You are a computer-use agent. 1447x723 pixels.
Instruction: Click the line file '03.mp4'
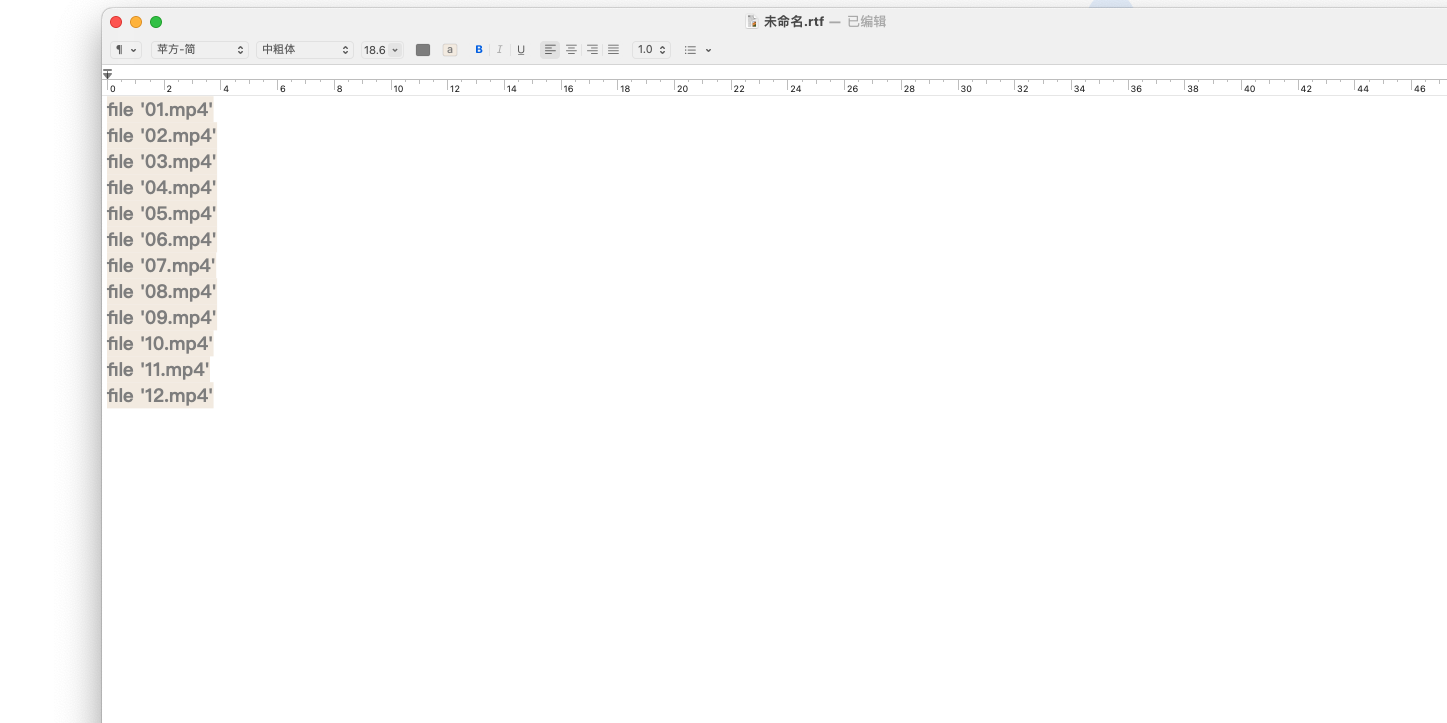pyautogui.click(x=162, y=162)
